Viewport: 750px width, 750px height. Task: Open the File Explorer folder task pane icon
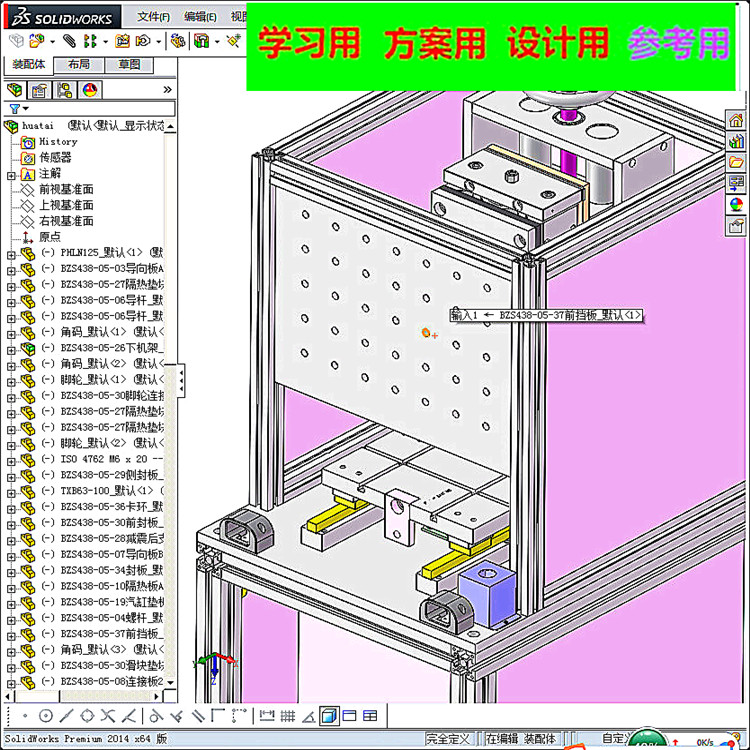736,162
